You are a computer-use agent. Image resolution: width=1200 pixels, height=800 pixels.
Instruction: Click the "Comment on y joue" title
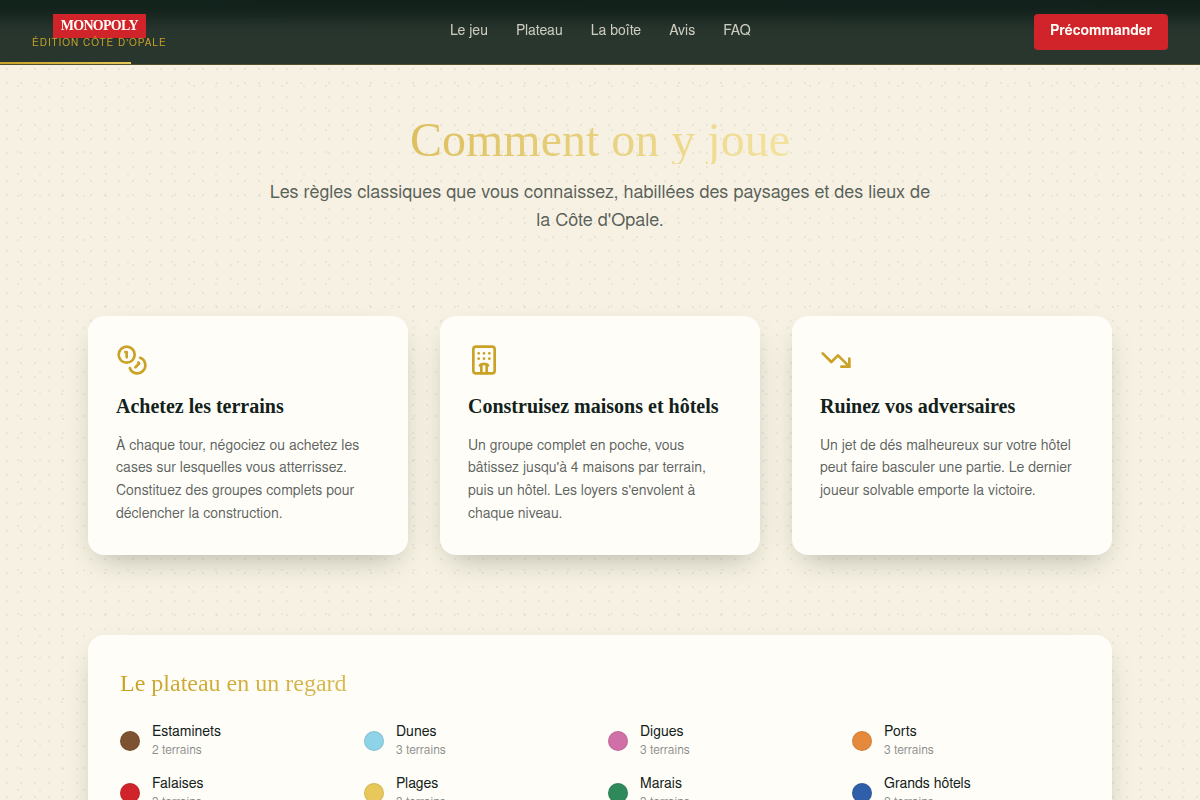pos(600,140)
